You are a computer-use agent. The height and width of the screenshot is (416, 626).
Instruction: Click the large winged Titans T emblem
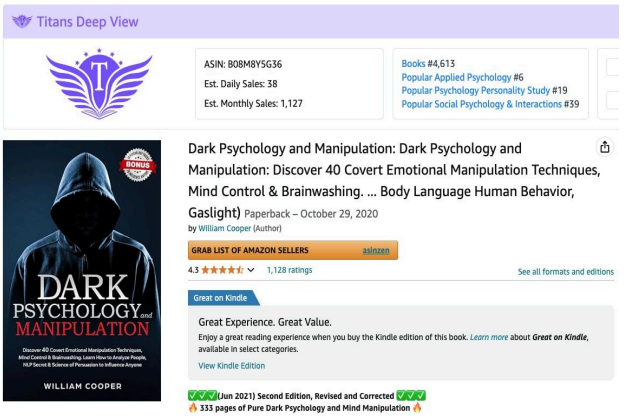click(x=99, y=84)
